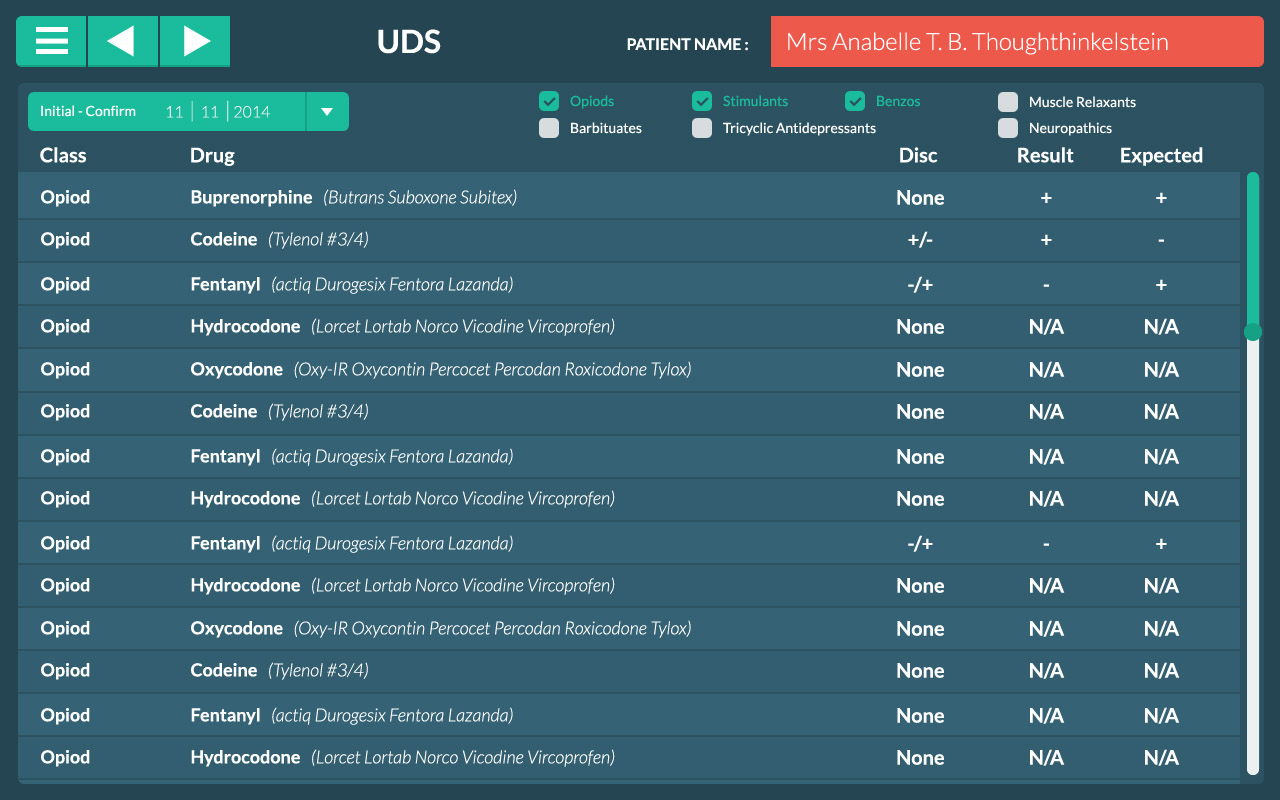Image resolution: width=1280 pixels, height=800 pixels.
Task: Uncheck the Benzos filter checkbox
Action: pos(855,101)
